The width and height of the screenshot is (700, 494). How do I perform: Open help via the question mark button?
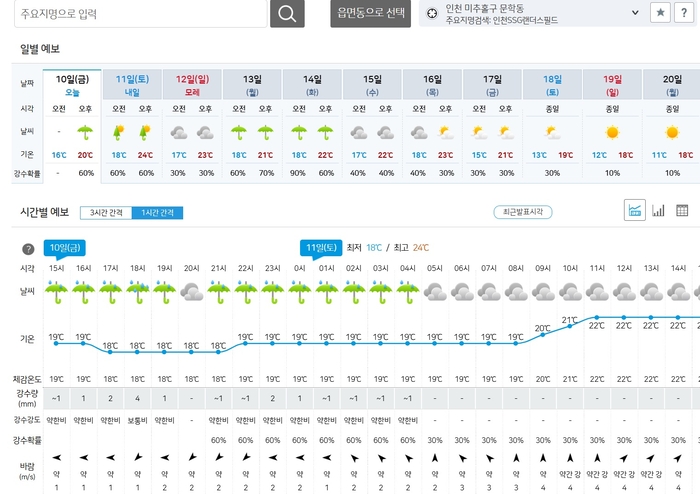tap(687, 12)
